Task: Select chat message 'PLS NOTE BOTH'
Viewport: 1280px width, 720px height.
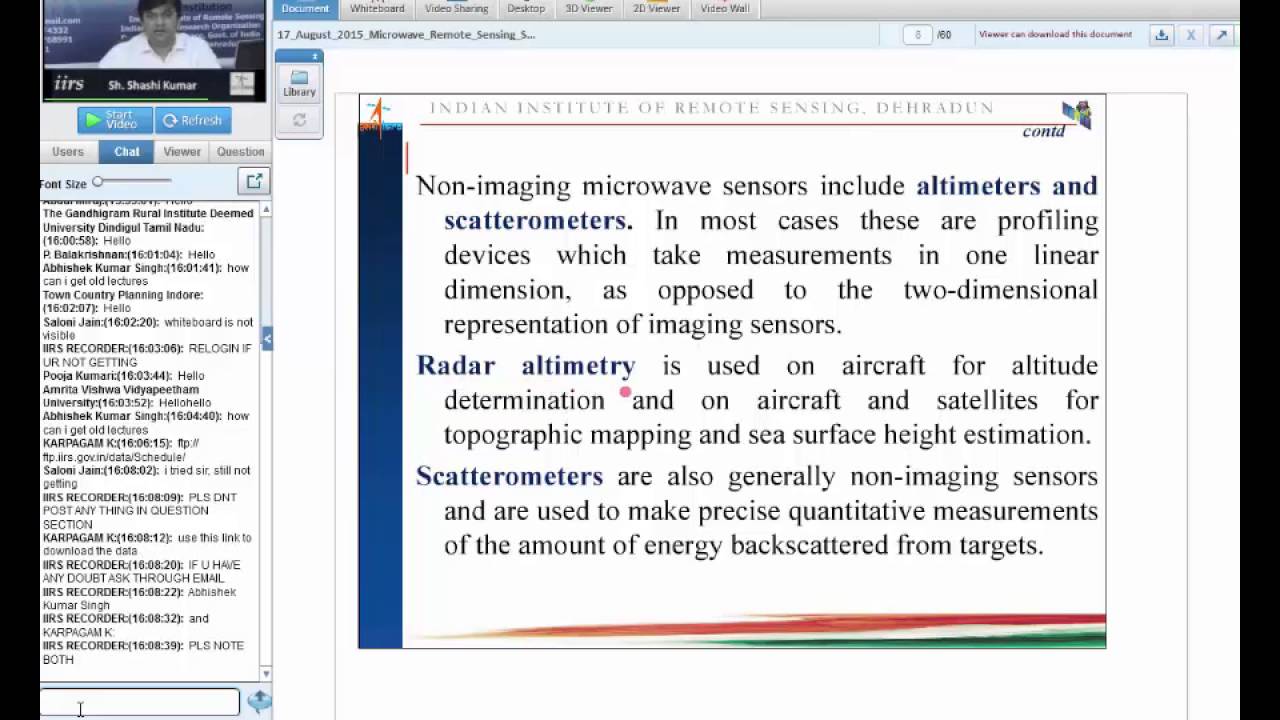Action: pyautogui.click(x=143, y=652)
